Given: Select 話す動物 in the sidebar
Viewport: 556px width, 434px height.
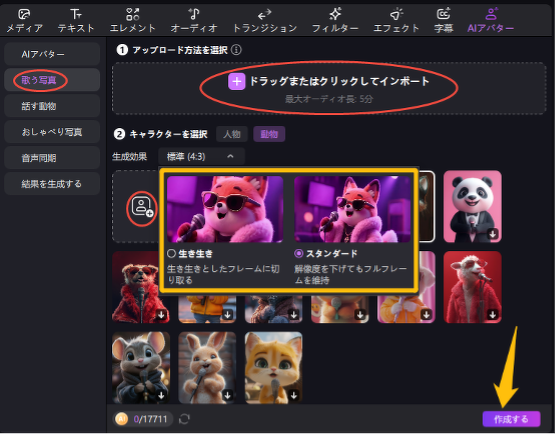Looking at the screenshot, I should (x=52, y=106).
